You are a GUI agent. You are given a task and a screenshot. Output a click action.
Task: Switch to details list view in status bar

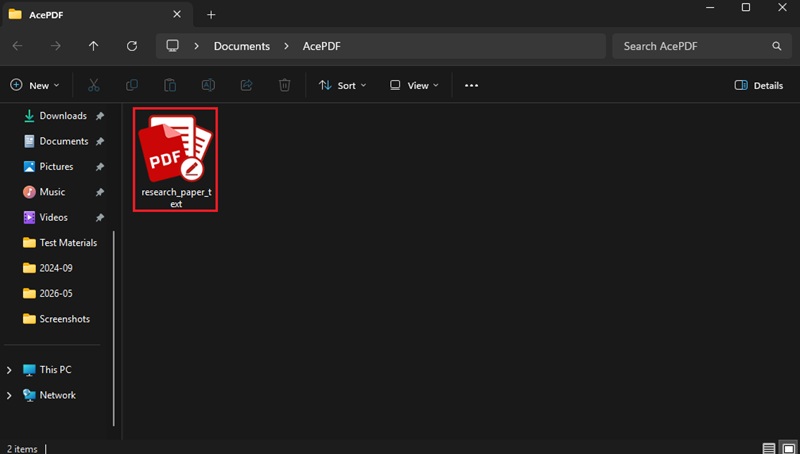coord(769,448)
